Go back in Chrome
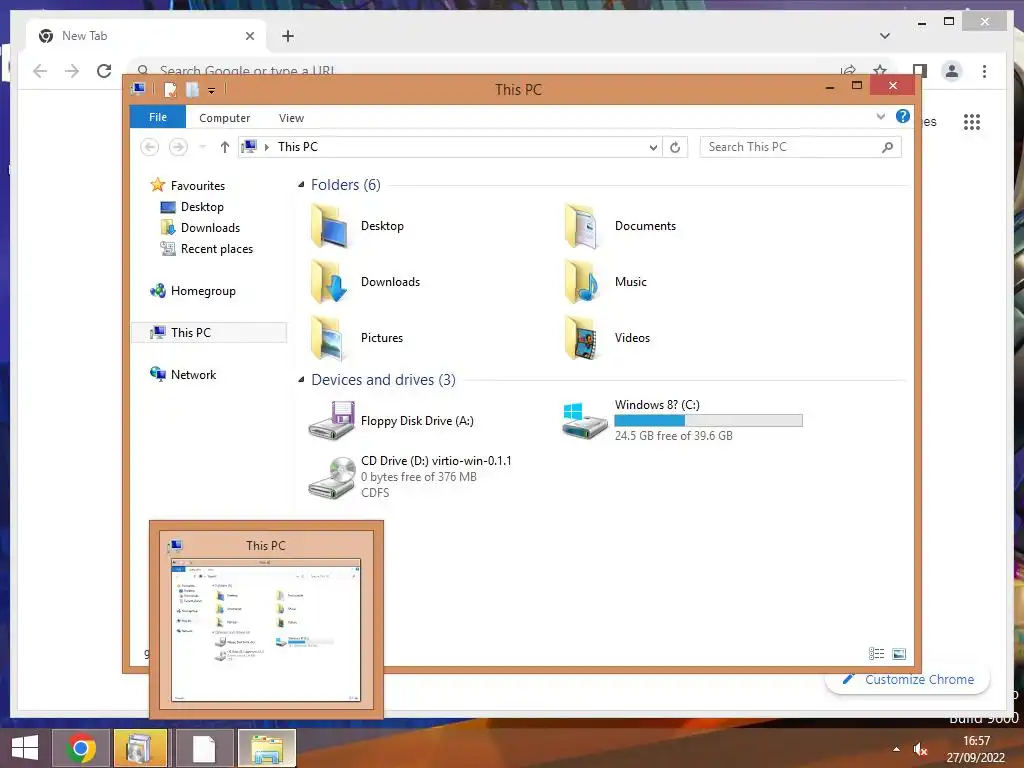 click(x=40, y=71)
